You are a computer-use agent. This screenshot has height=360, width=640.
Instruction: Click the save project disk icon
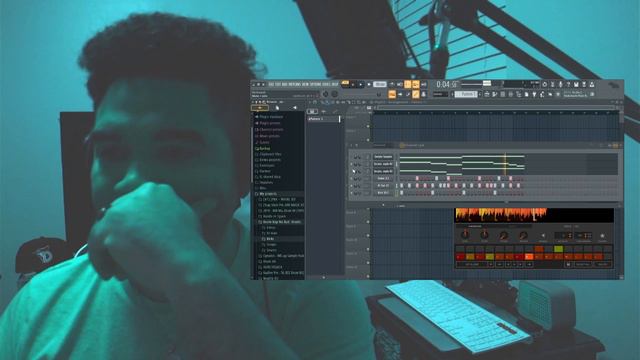coord(576,84)
